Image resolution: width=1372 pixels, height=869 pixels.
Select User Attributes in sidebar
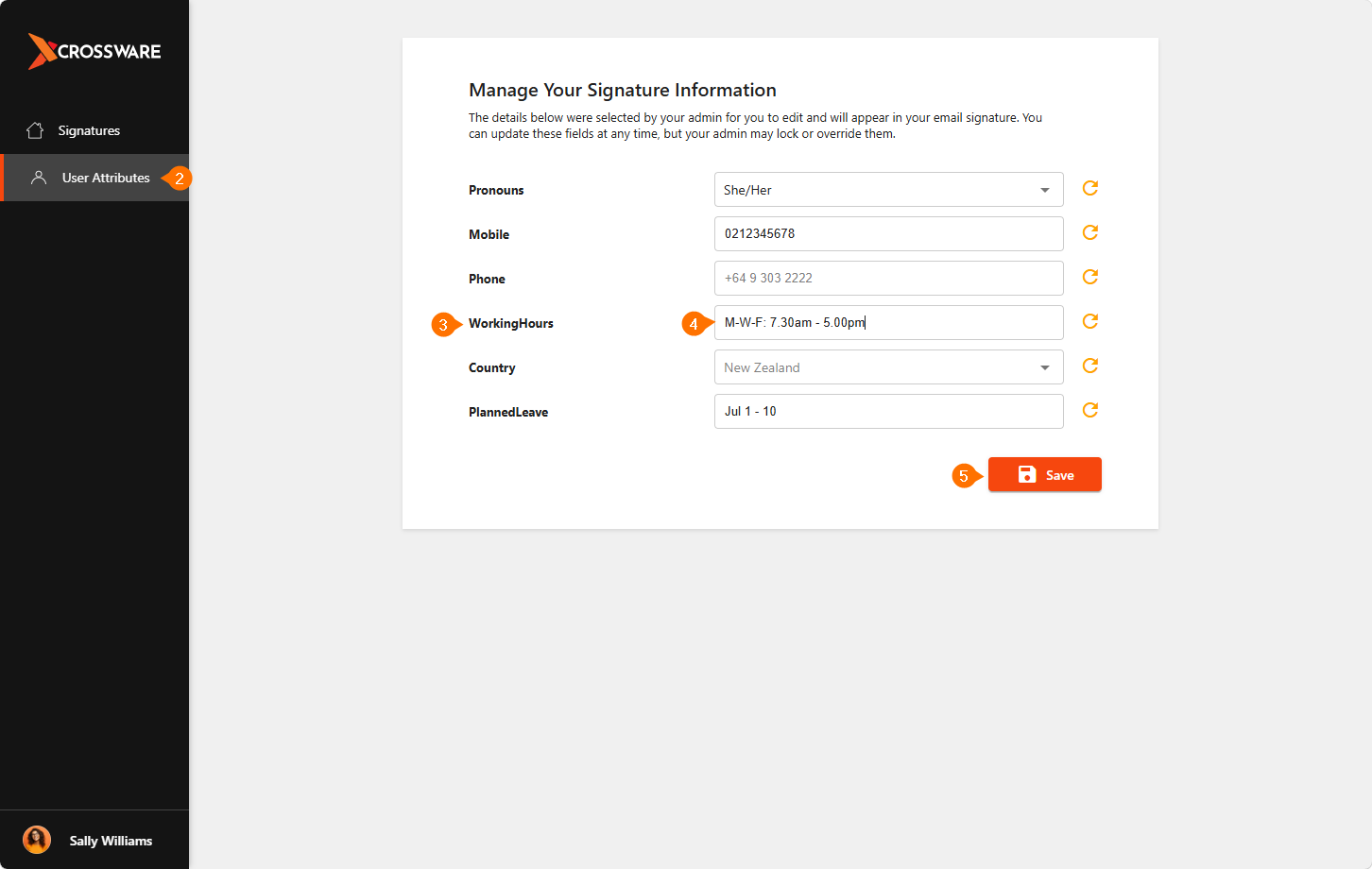94,178
